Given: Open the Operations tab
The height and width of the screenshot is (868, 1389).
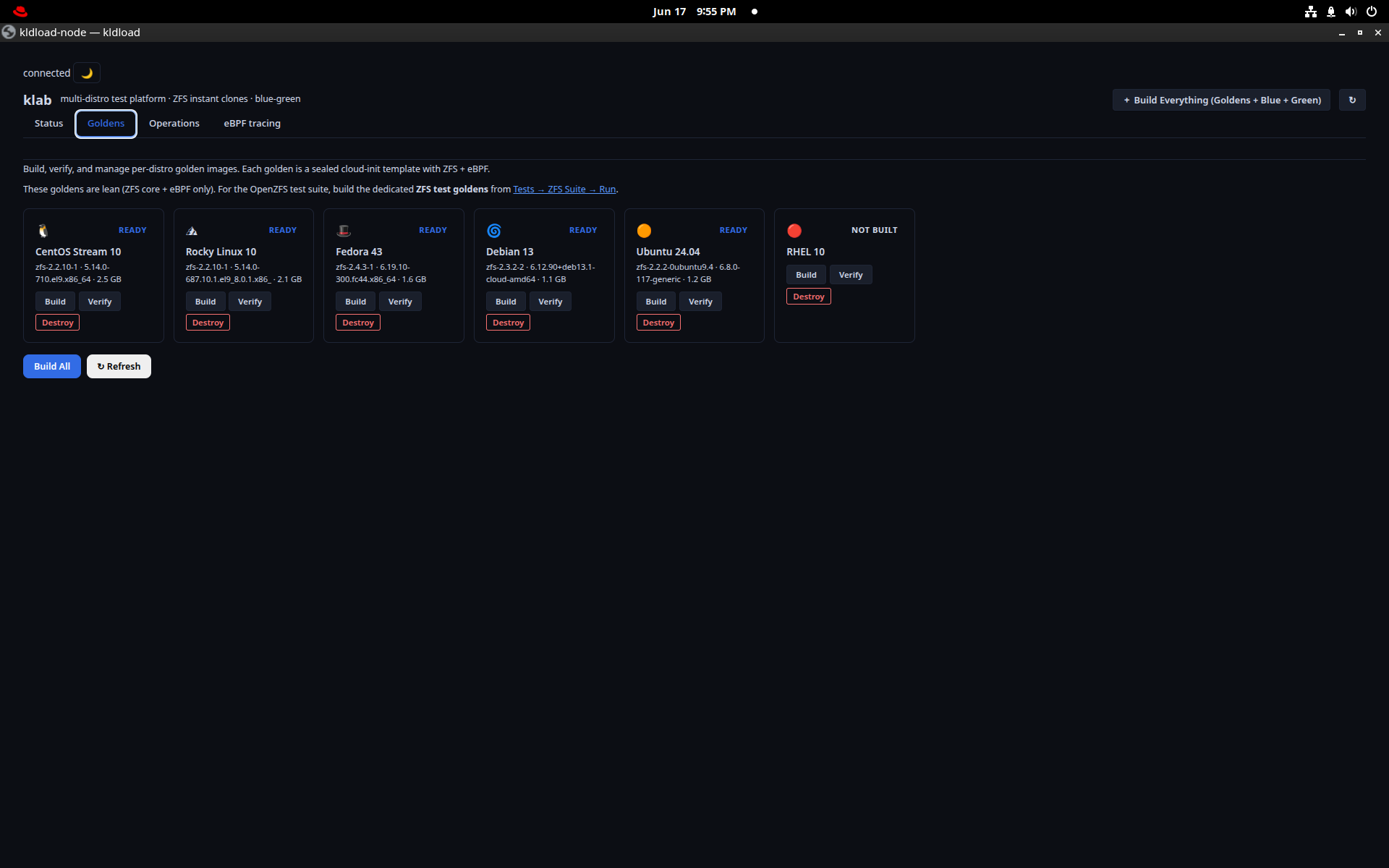Looking at the screenshot, I should tap(174, 124).
